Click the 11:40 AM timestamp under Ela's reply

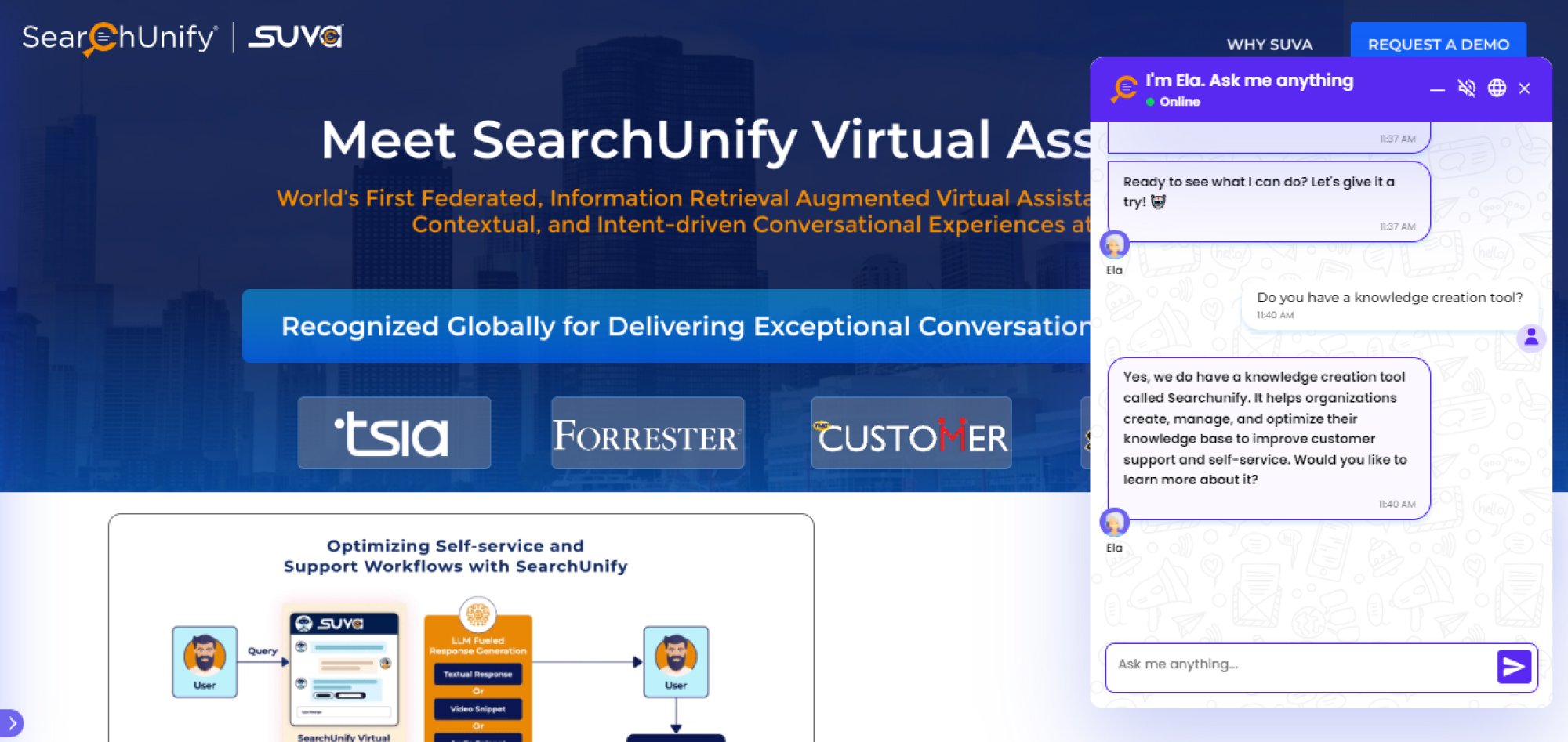[1396, 505]
